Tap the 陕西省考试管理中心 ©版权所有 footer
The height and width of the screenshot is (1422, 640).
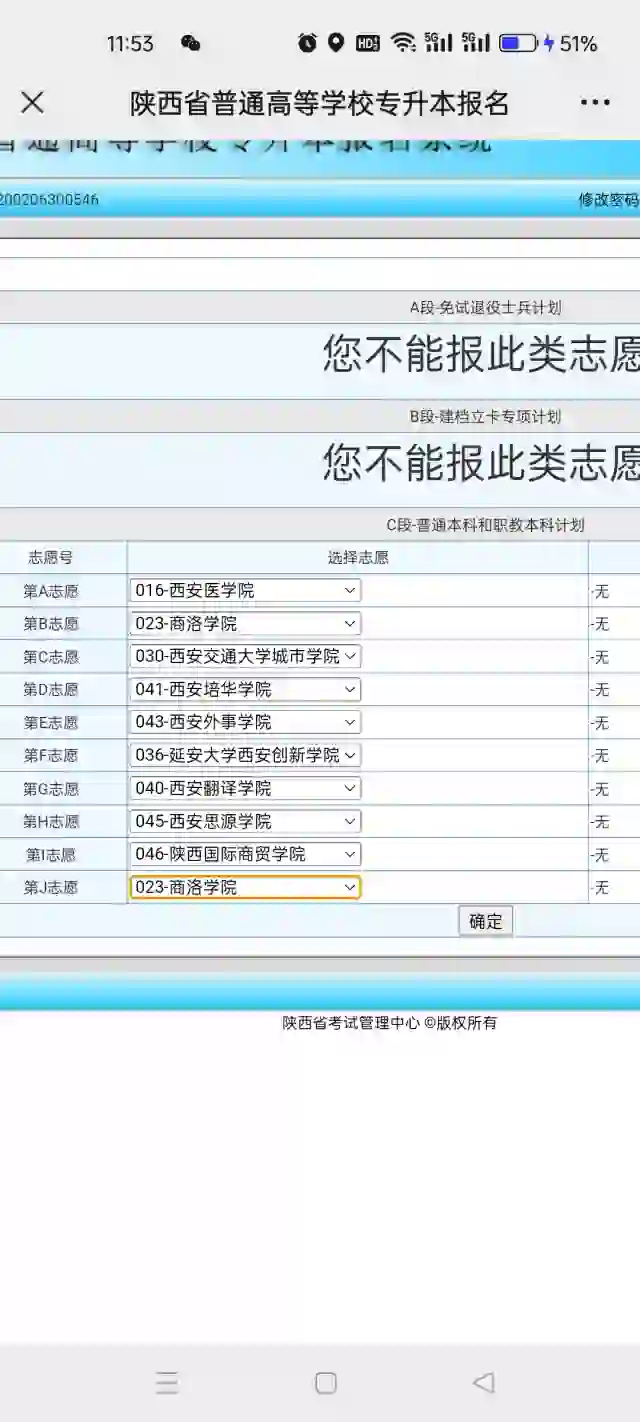pyautogui.click(x=389, y=1023)
